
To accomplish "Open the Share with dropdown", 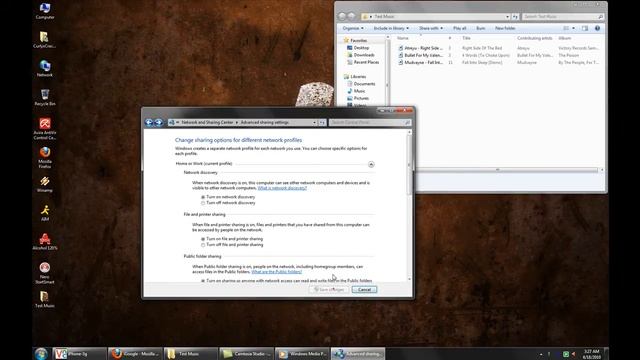I will click(431, 28).
